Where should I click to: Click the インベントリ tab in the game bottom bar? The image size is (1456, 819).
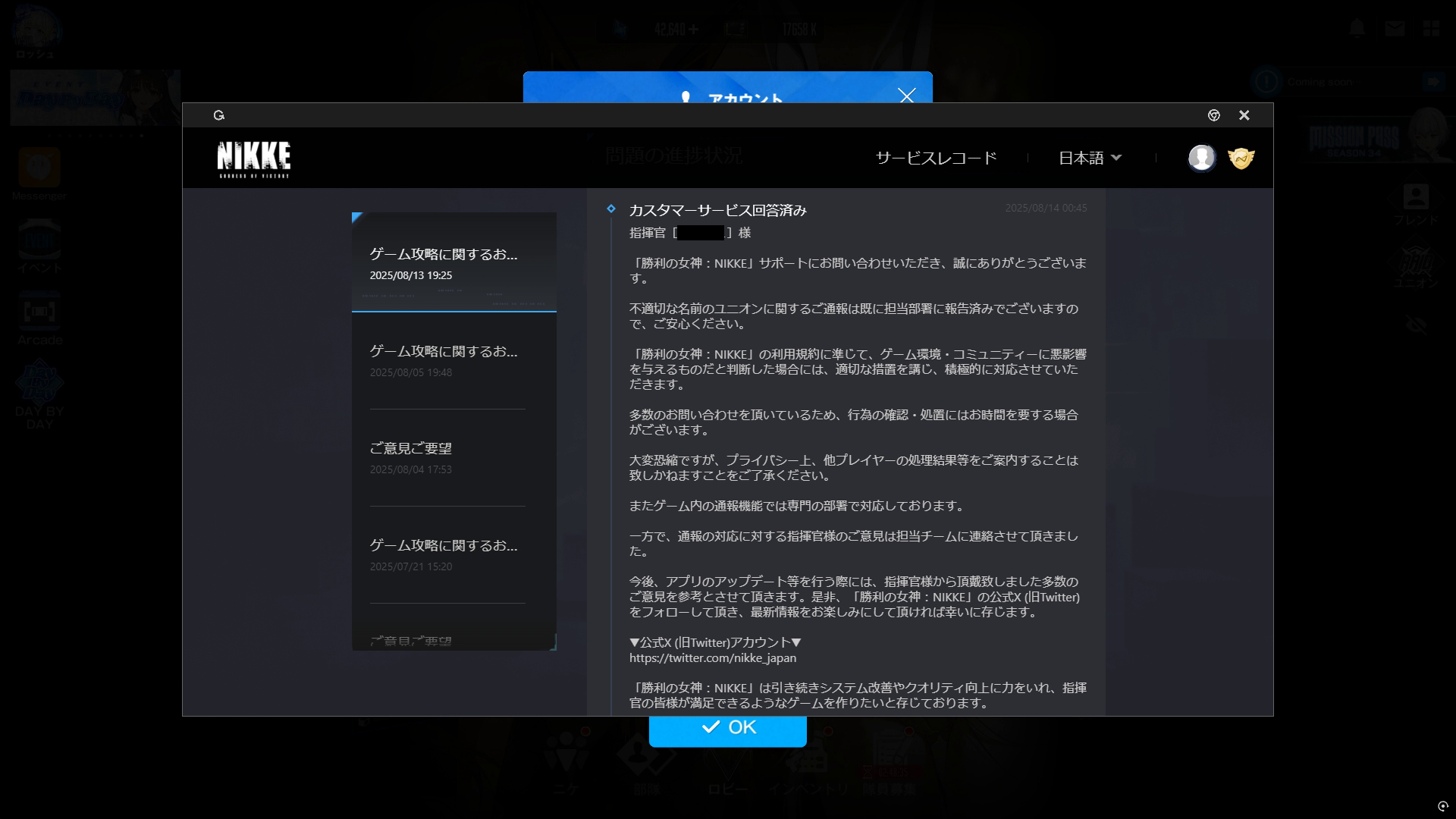pos(807,764)
